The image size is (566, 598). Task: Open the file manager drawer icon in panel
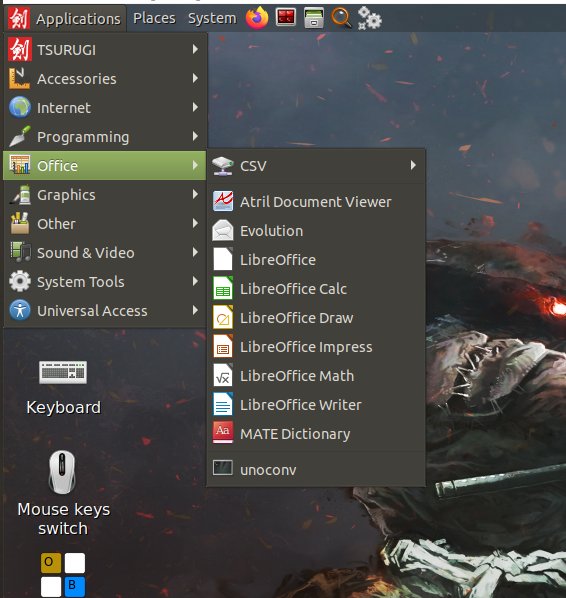click(x=314, y=18)
